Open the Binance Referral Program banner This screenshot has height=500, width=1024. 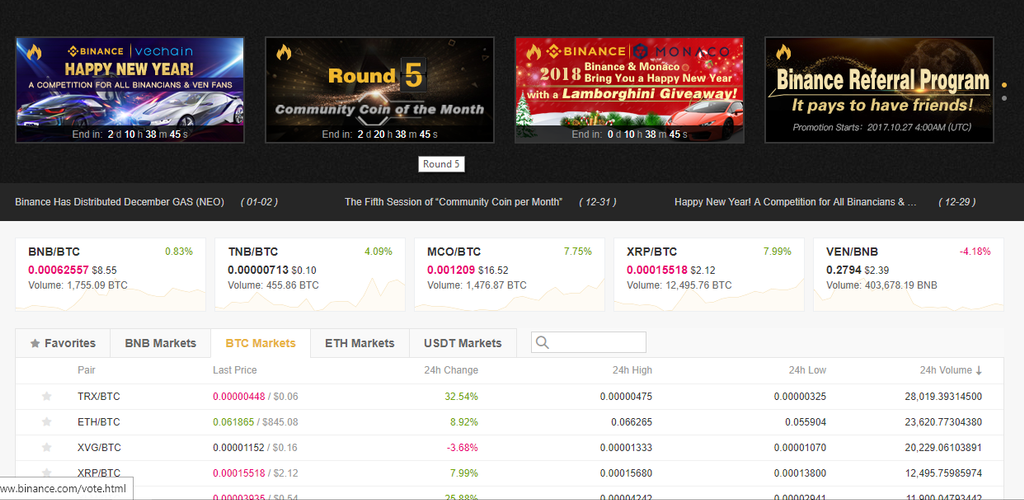[879, 89]
